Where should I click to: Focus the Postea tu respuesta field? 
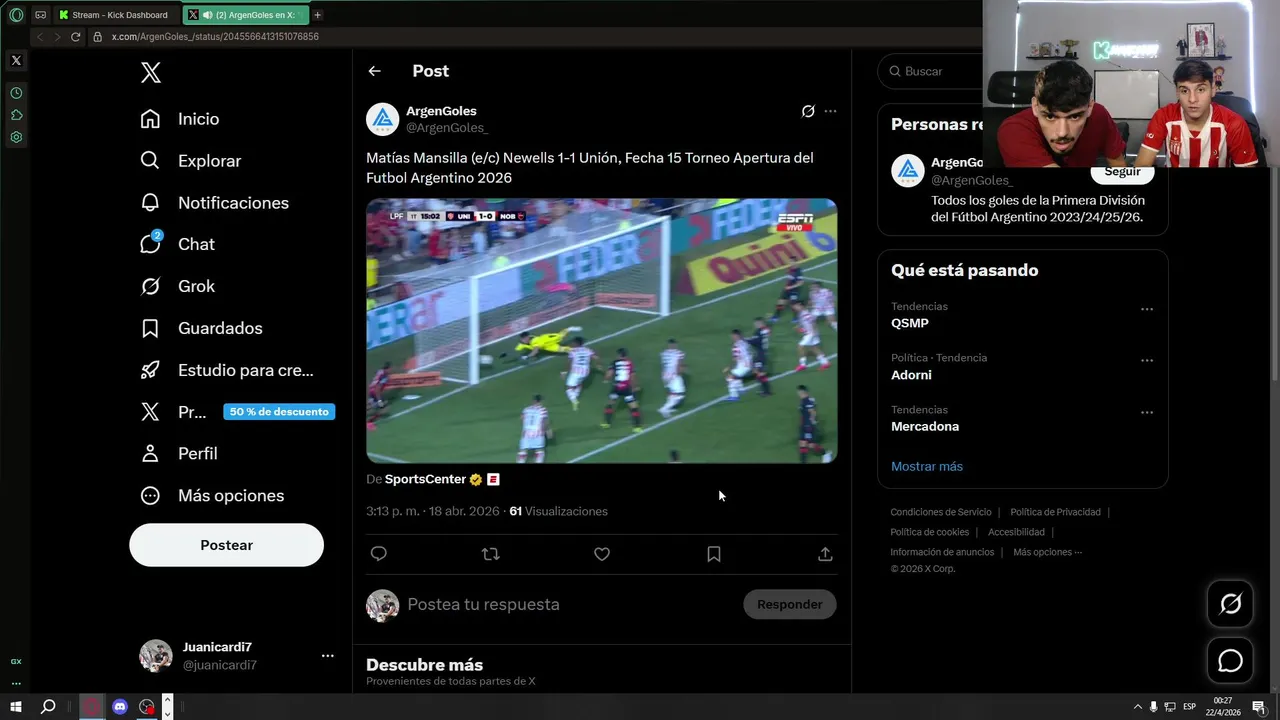tap(570, 604)
